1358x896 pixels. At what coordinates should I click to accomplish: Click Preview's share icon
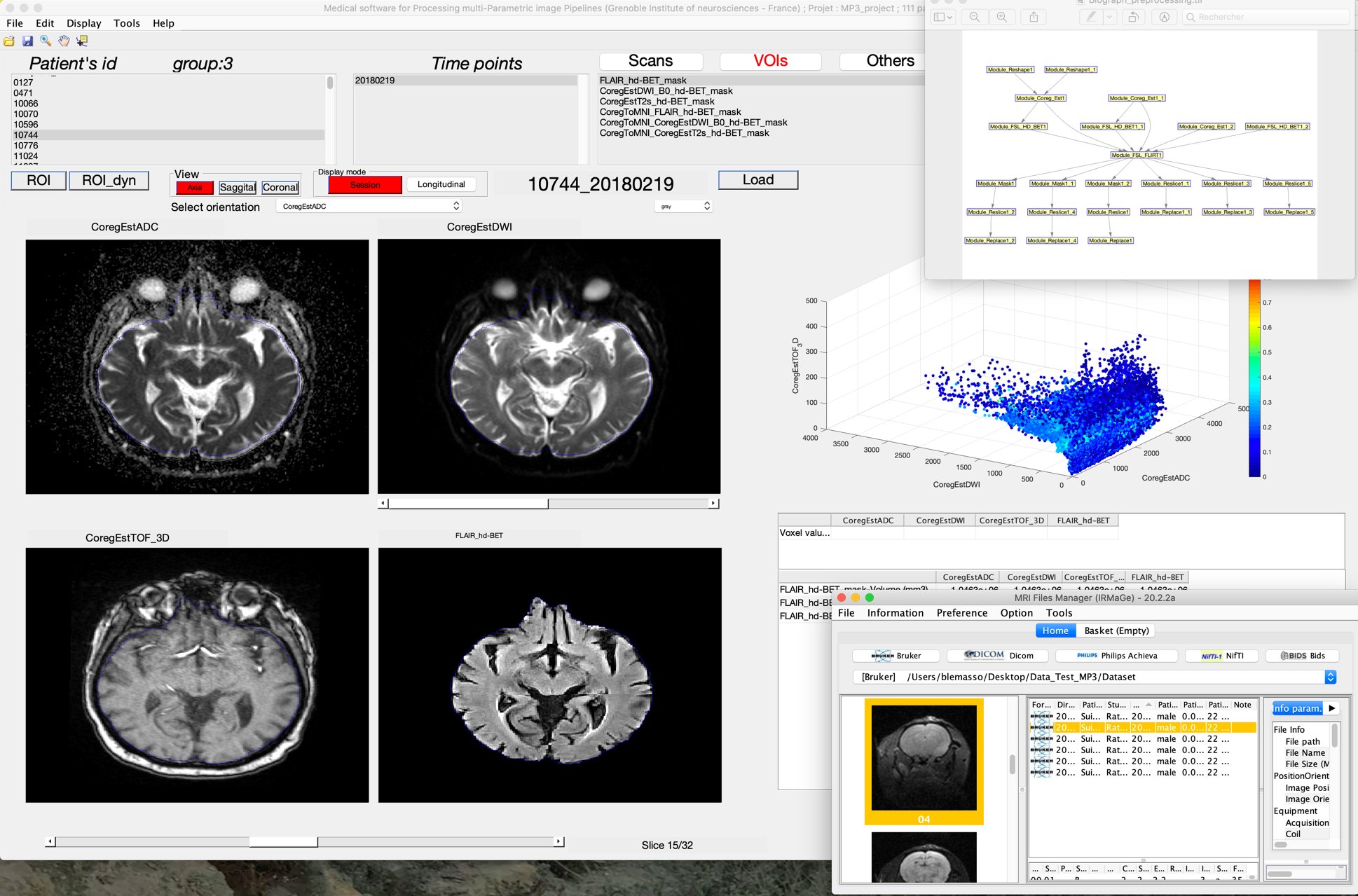[x=1034, y=18]
